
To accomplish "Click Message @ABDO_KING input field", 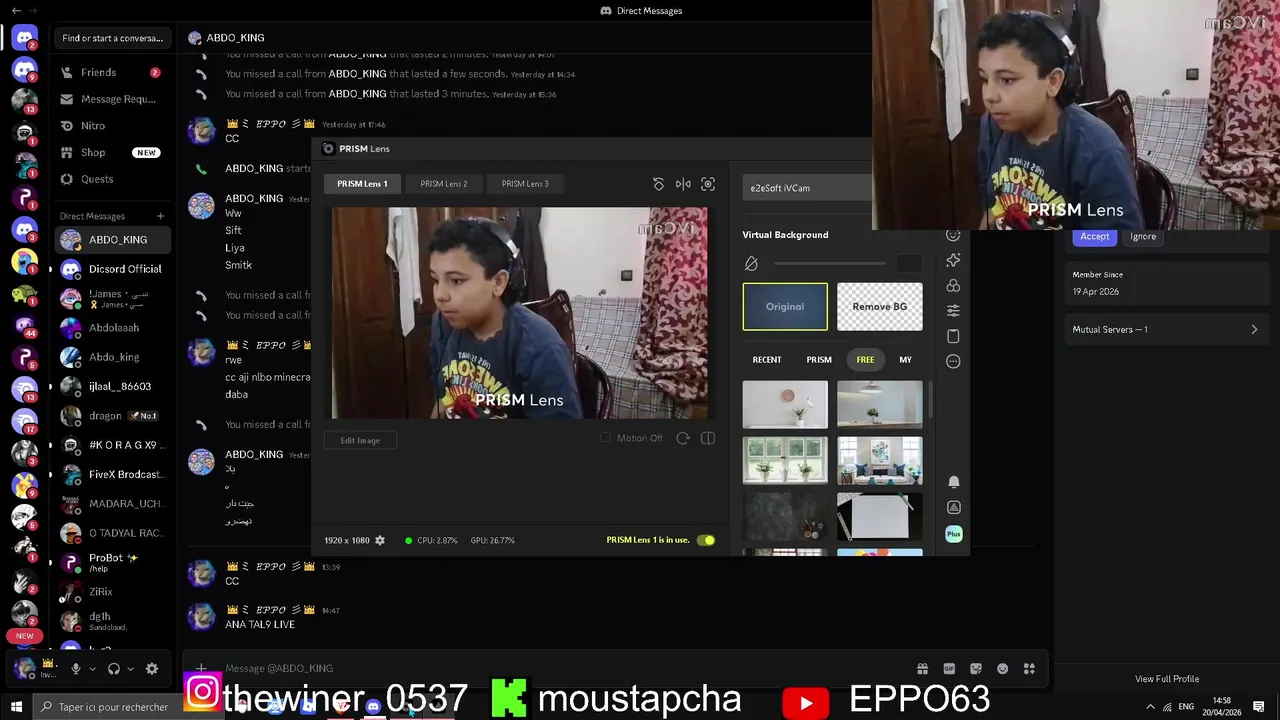I will click(560, 669).
